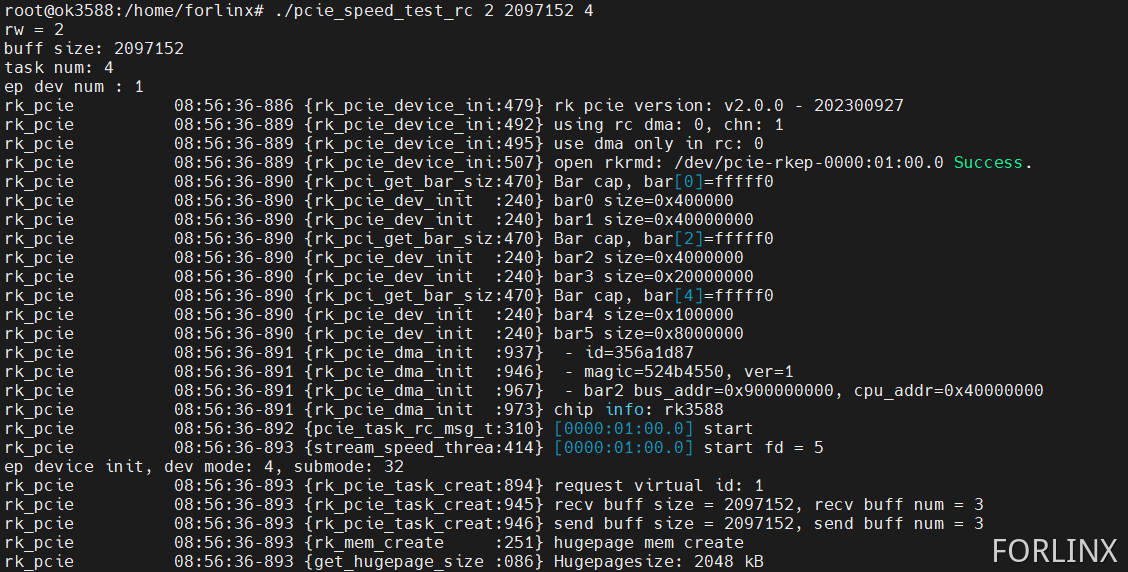Click the task num: 4 line
The width and height of the screenshot is (1128, 572).
[x=58, y=68]
